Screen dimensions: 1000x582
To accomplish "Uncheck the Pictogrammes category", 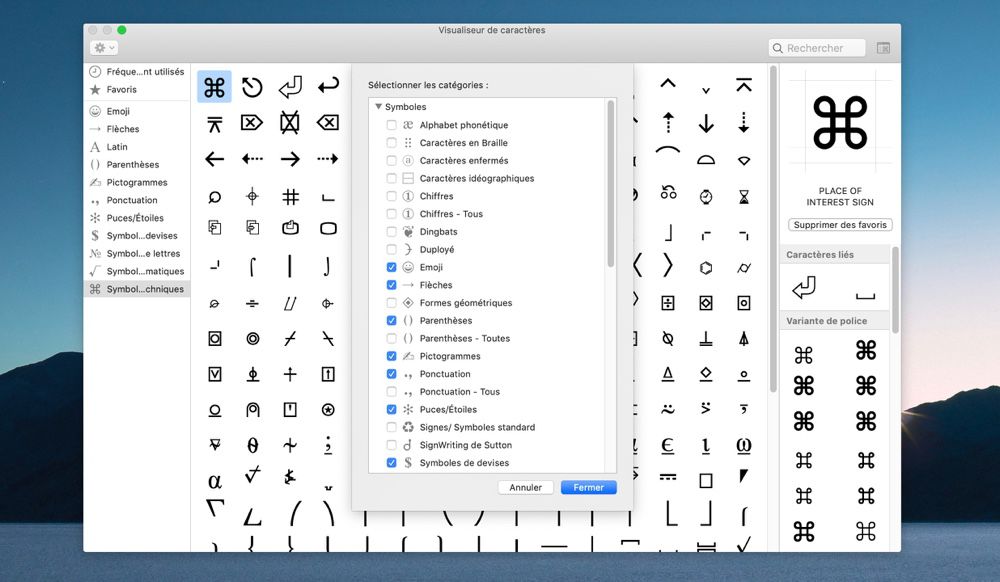I will pos(392,356).
